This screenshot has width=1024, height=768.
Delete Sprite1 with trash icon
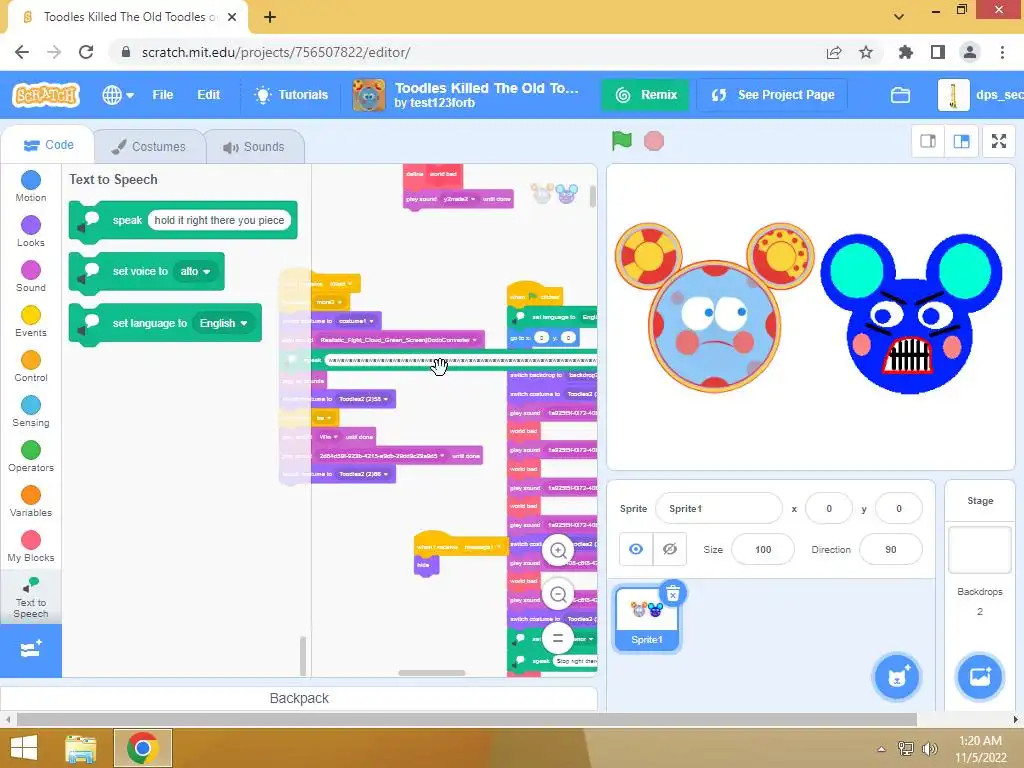673,593
